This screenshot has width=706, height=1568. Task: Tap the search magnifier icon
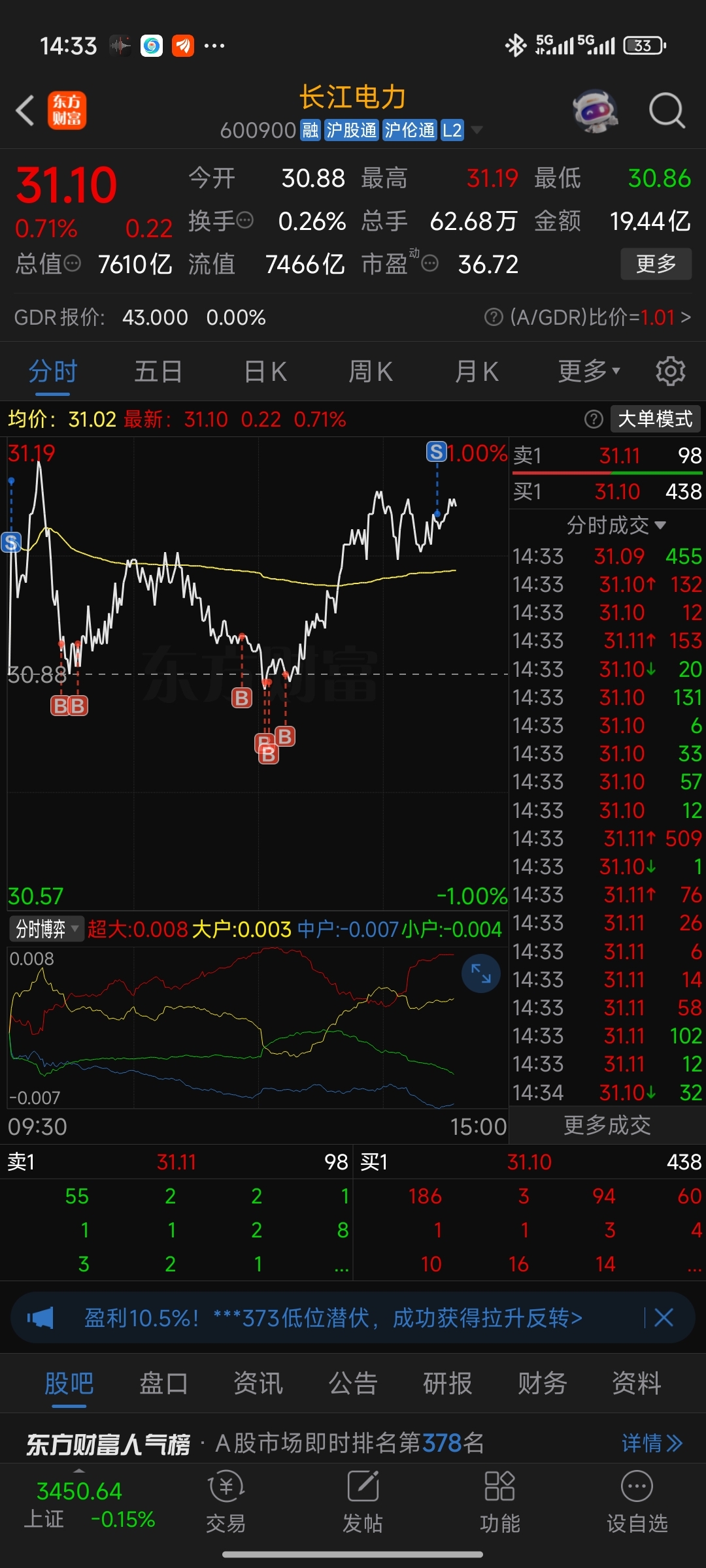tap(667, 110)
